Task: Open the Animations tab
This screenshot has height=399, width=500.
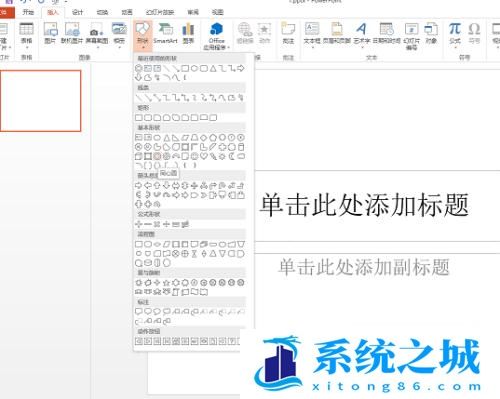Action: point(127,12)
